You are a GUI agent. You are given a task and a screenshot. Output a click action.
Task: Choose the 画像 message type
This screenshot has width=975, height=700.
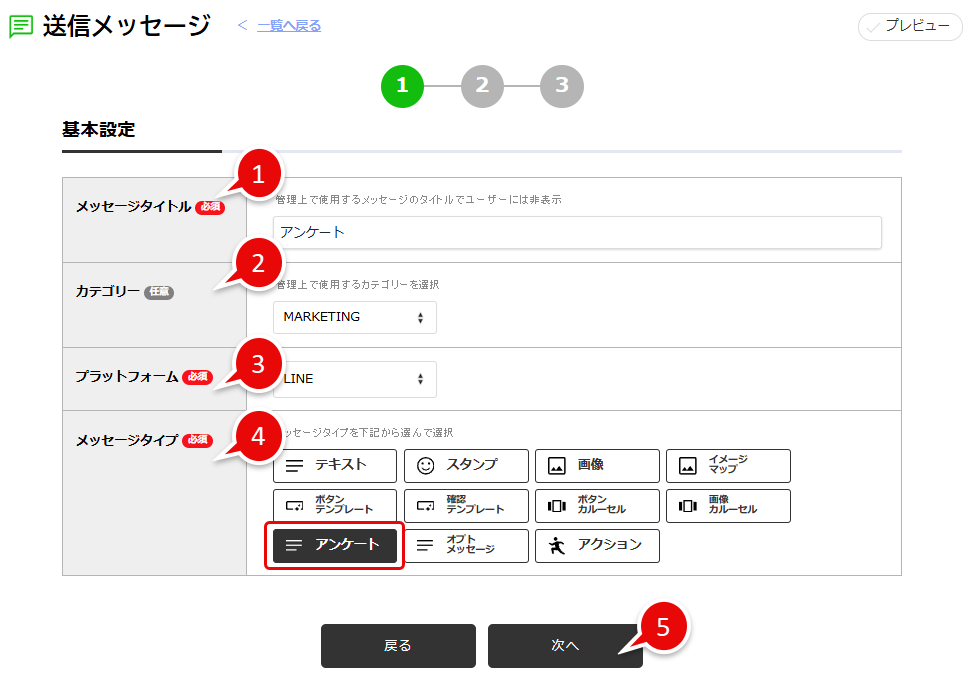click(x=597, y=465)
